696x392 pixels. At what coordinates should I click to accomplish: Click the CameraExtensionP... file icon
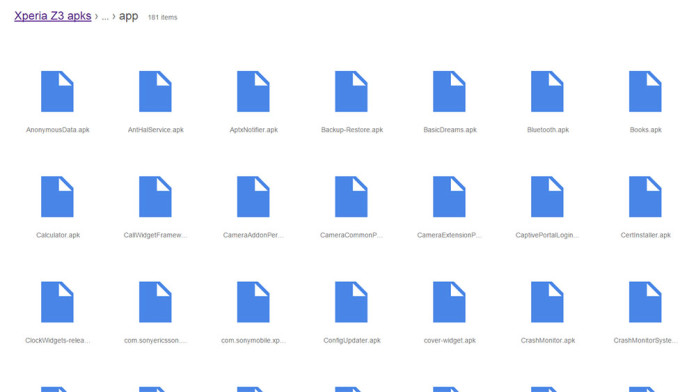pyautogui.click(x=449, y=197)
